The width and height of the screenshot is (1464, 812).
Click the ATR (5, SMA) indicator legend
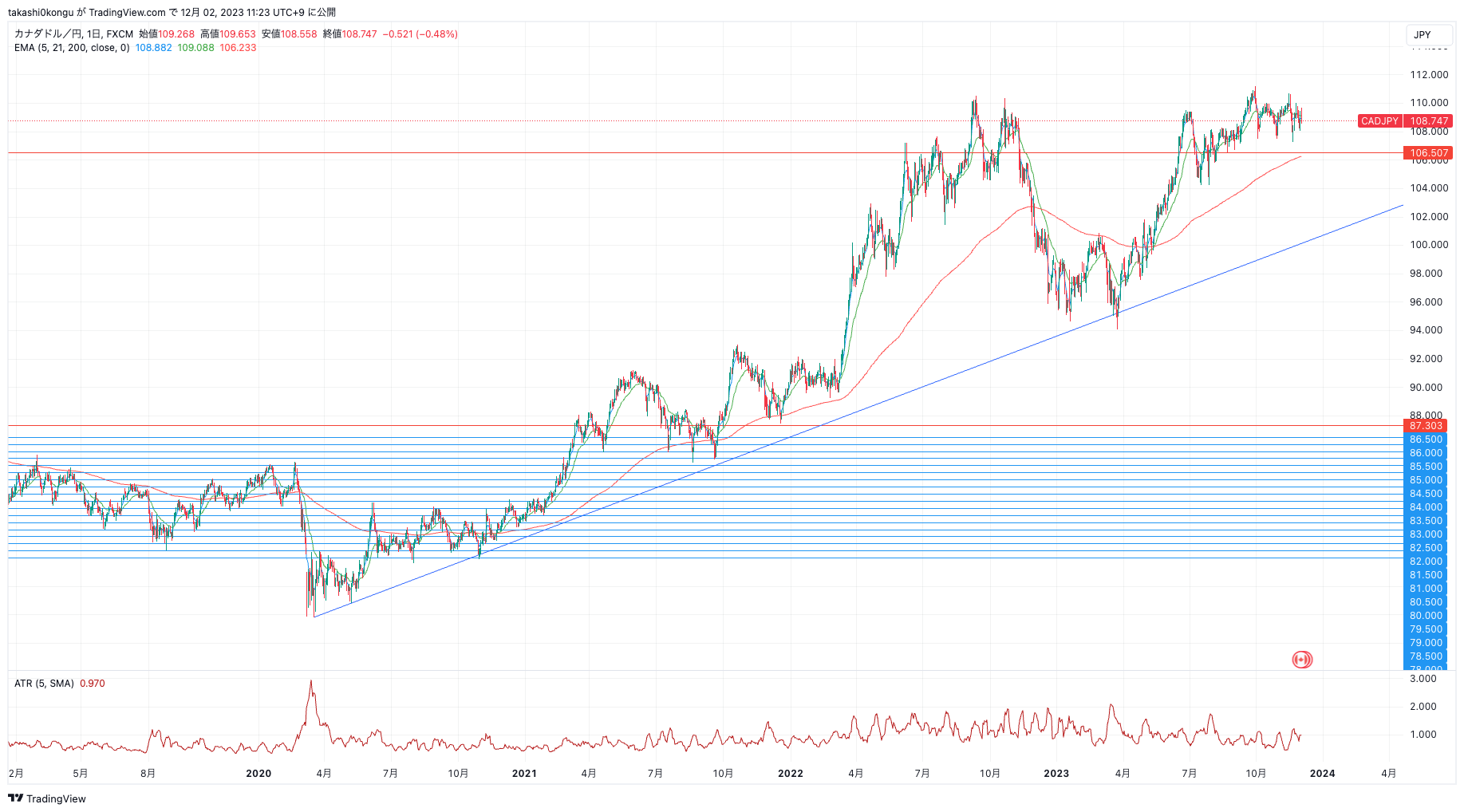tap(44, 684)
